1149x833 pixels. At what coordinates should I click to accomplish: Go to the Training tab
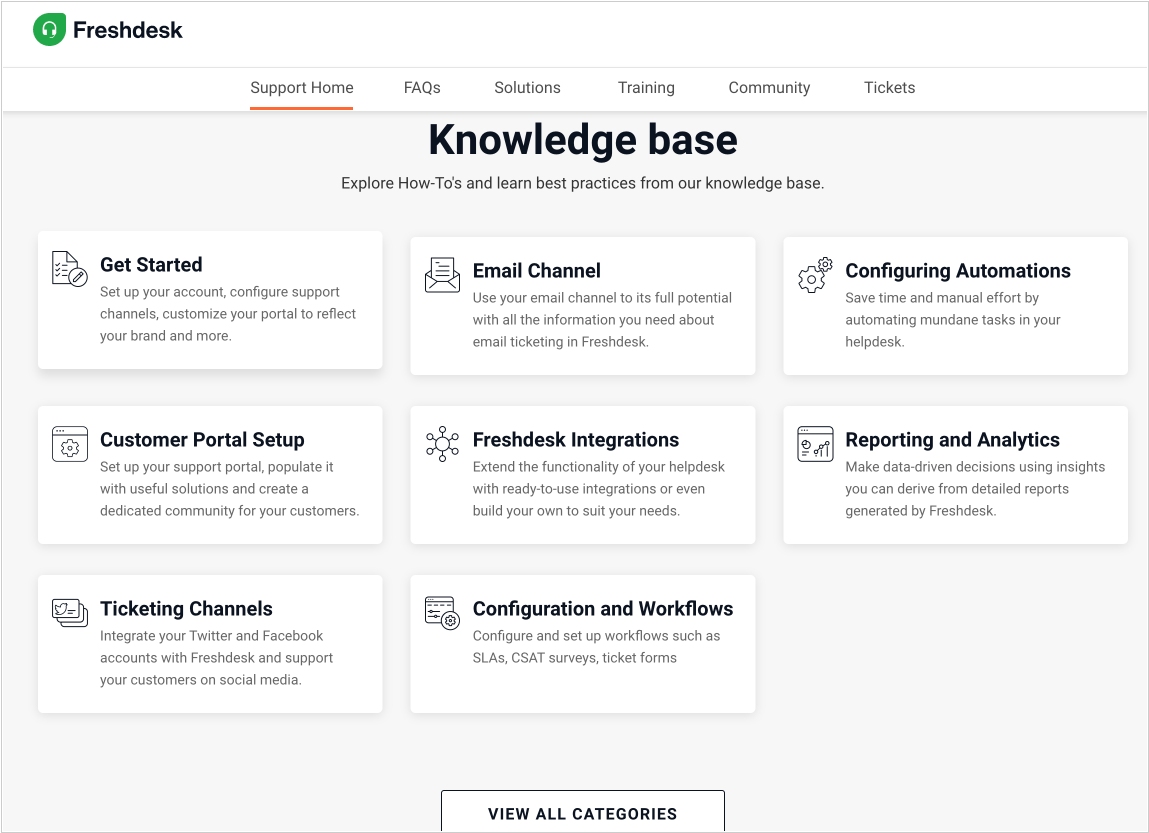tap(646, 88)
